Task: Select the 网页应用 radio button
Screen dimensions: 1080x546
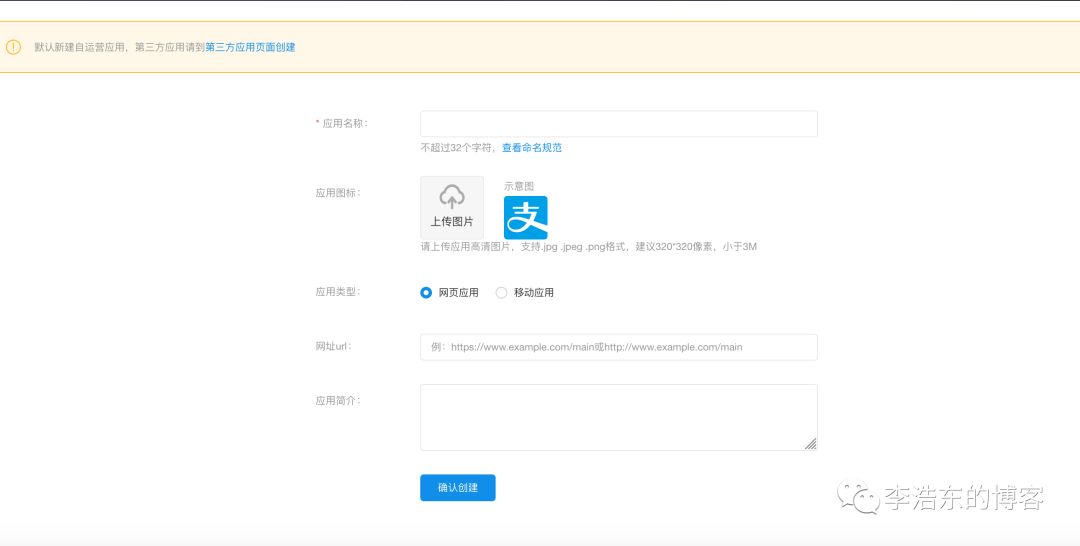Action: click(x=426, y=293)
